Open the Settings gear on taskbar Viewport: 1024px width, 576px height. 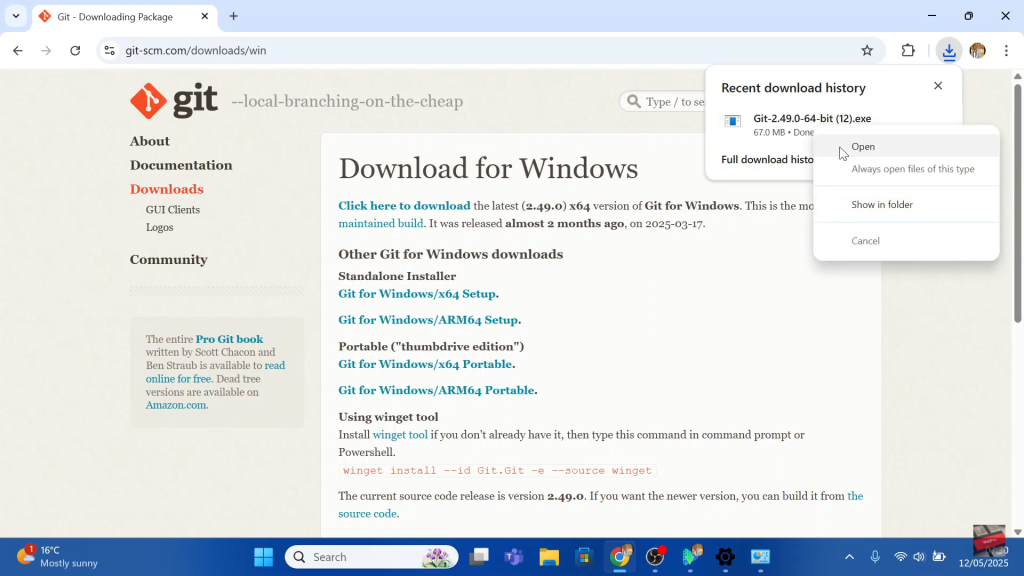tap(725, 557)
